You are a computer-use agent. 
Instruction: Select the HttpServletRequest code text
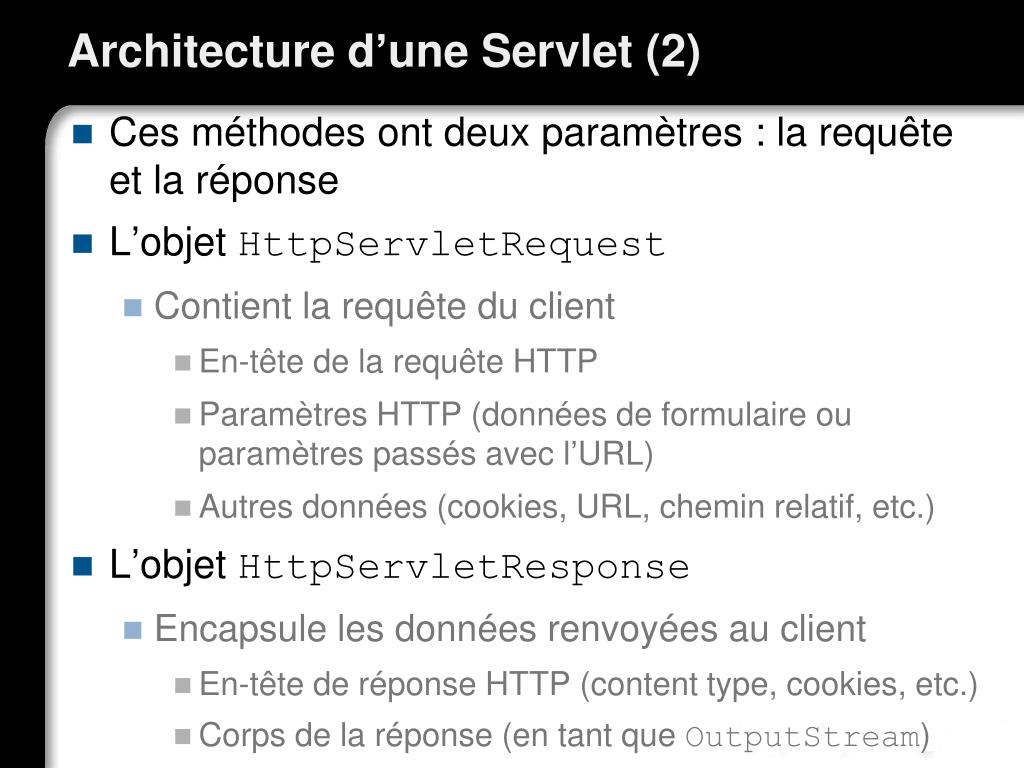coord(452,246)
